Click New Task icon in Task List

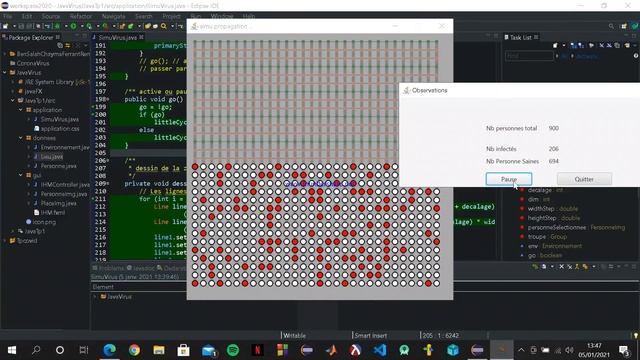[555, 45]
